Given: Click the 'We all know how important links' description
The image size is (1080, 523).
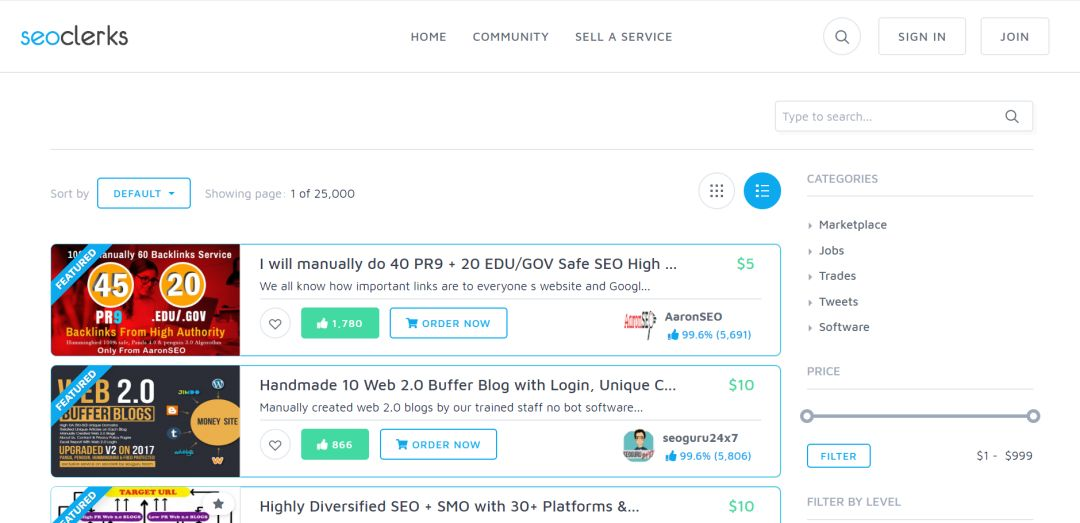Looking at the screenshot, I should tap(455, 286).
